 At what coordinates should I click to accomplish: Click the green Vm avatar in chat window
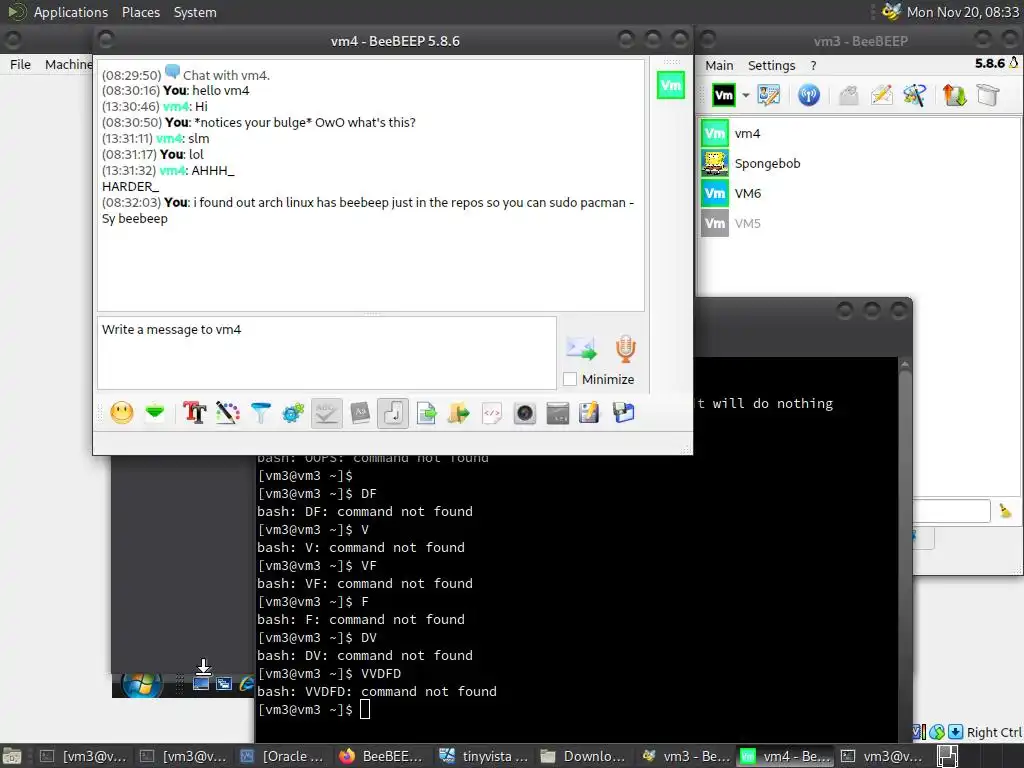click(x=671, y=86)
